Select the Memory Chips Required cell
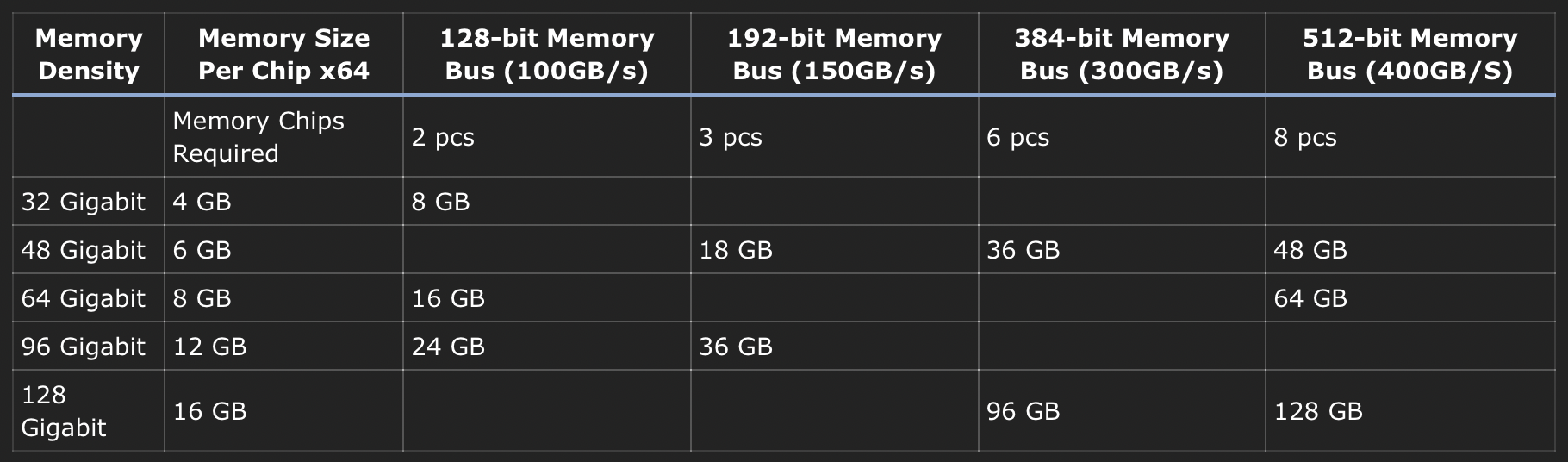 click(258, 137)
